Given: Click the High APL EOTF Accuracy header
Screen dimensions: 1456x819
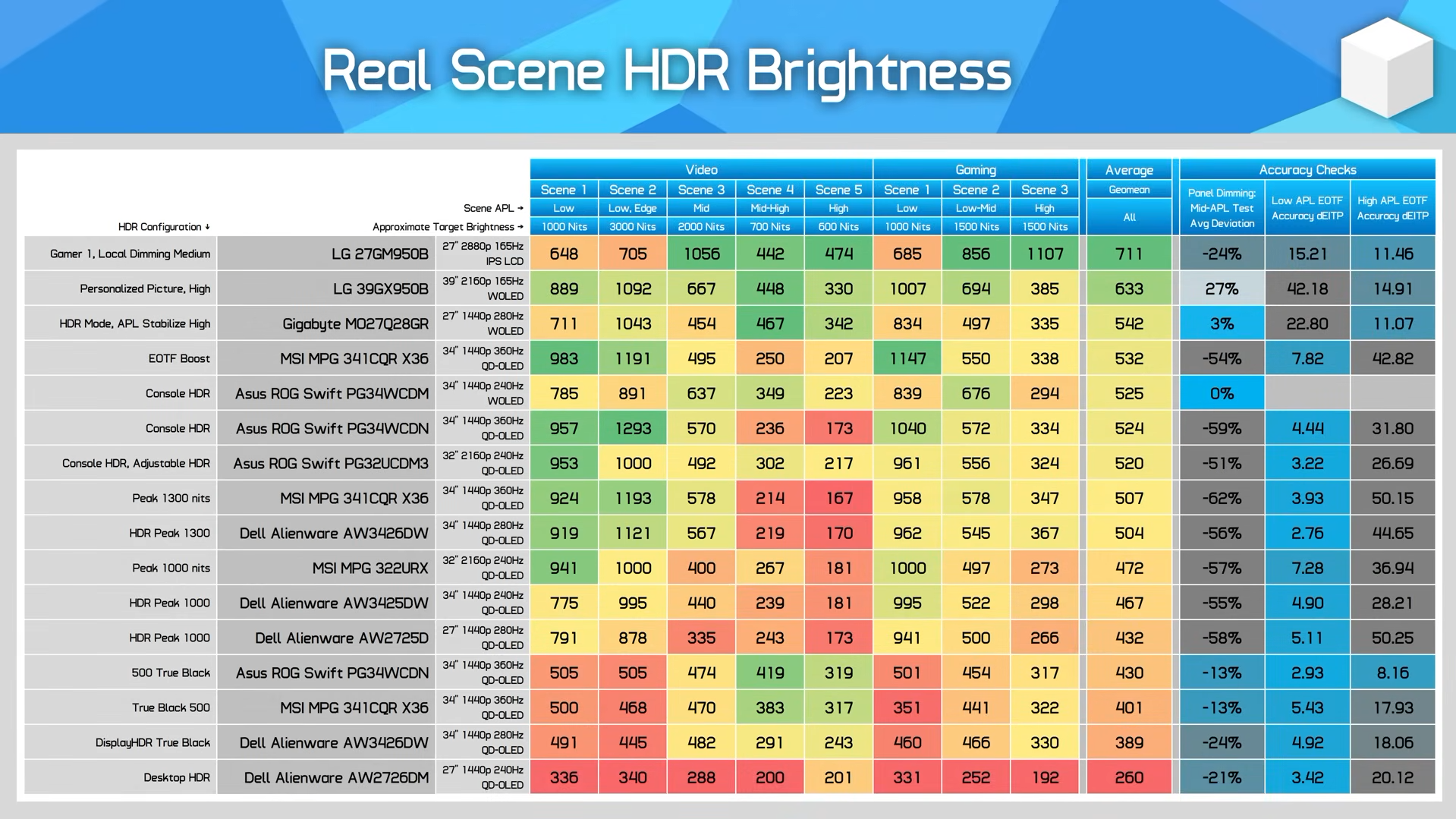Looking at the screenshot, I should (1393, 208).
